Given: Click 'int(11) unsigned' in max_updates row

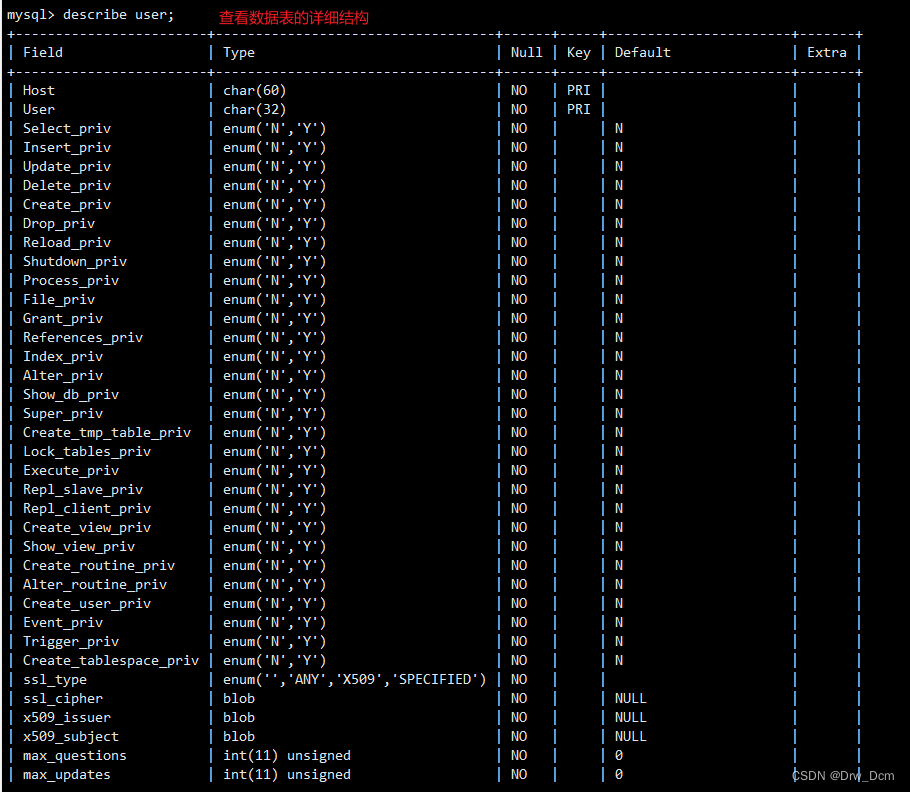Looking at the screenshot, I should 287,775.
